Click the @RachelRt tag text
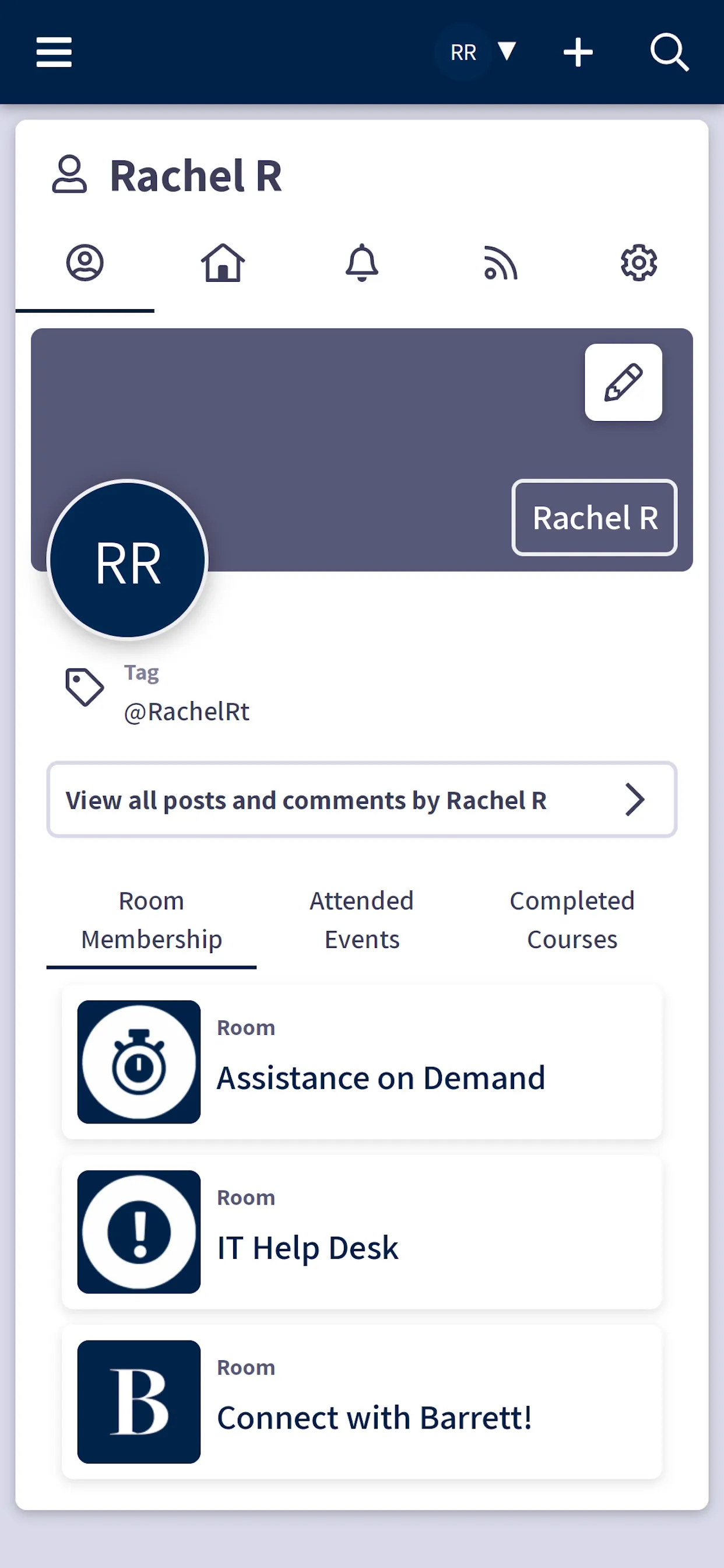The image size is (724, 1568). pyautogui.click(x=187, y=712)
